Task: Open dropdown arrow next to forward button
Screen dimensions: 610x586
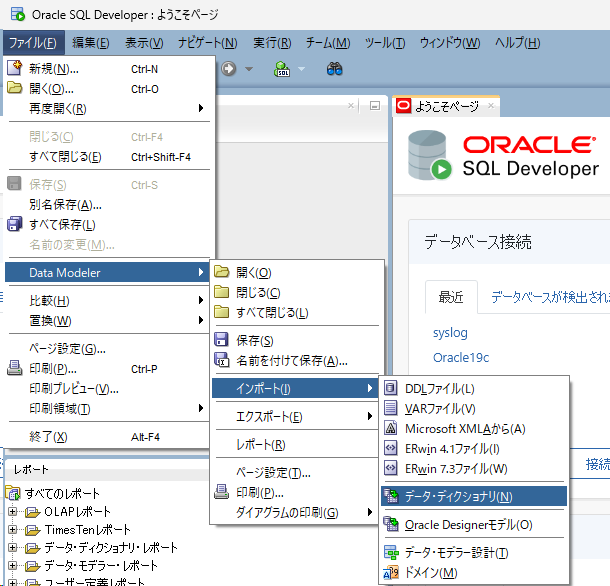Action: click(249, 69)
